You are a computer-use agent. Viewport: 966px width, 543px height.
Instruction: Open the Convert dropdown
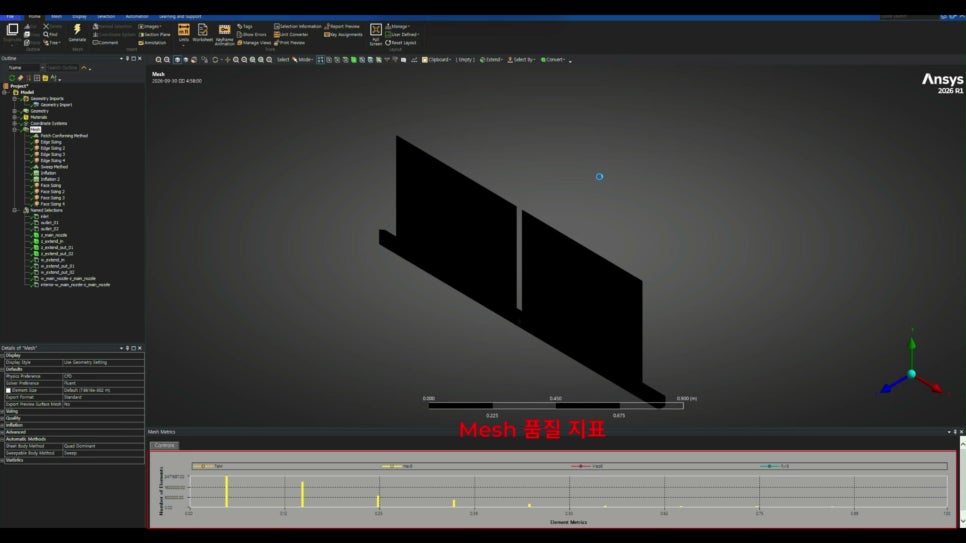pyautogui.click(x=553, y=60)
